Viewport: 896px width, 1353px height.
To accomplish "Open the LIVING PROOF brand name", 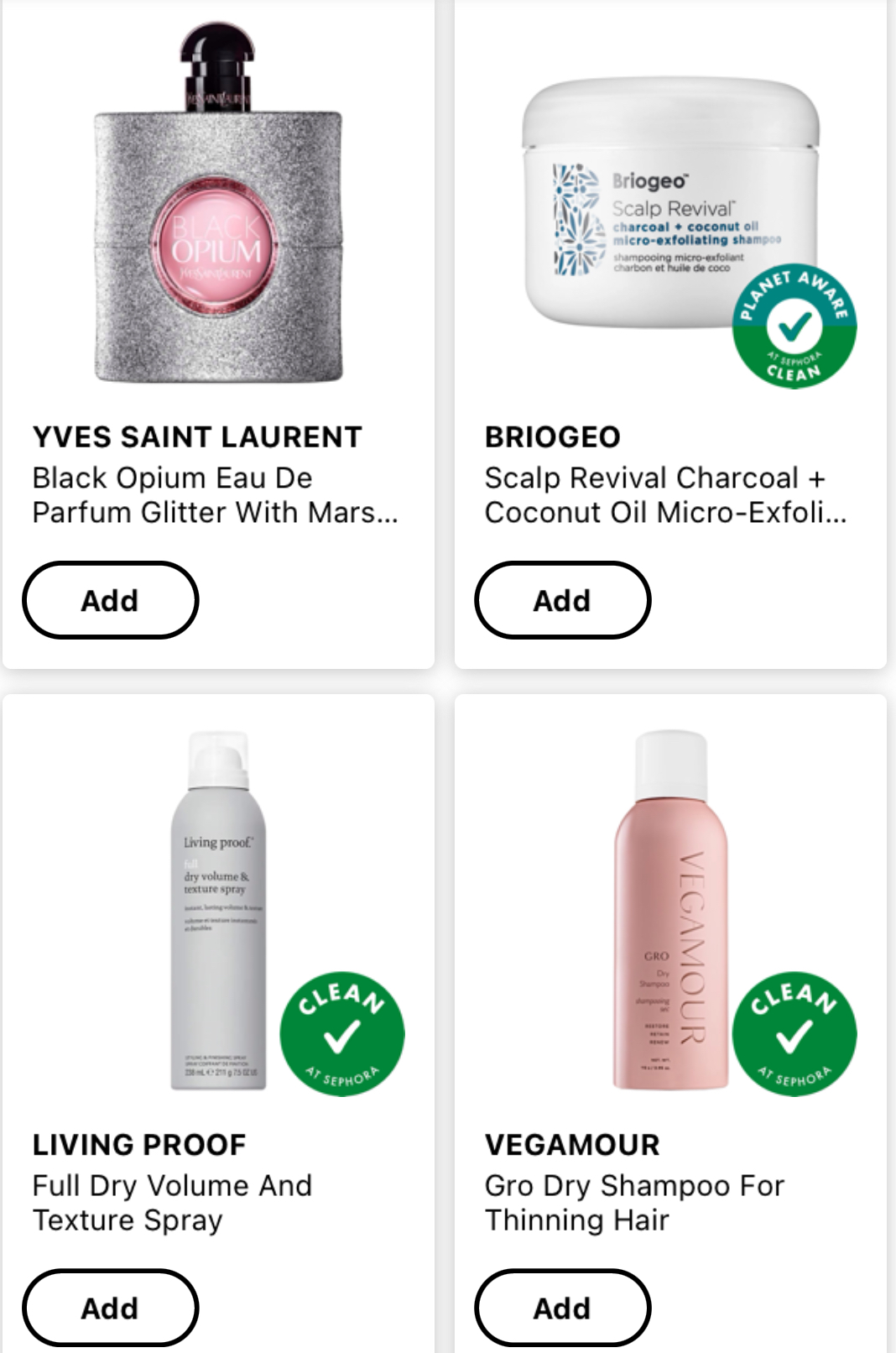I will pyautogui.click(x=139, y=1145).
